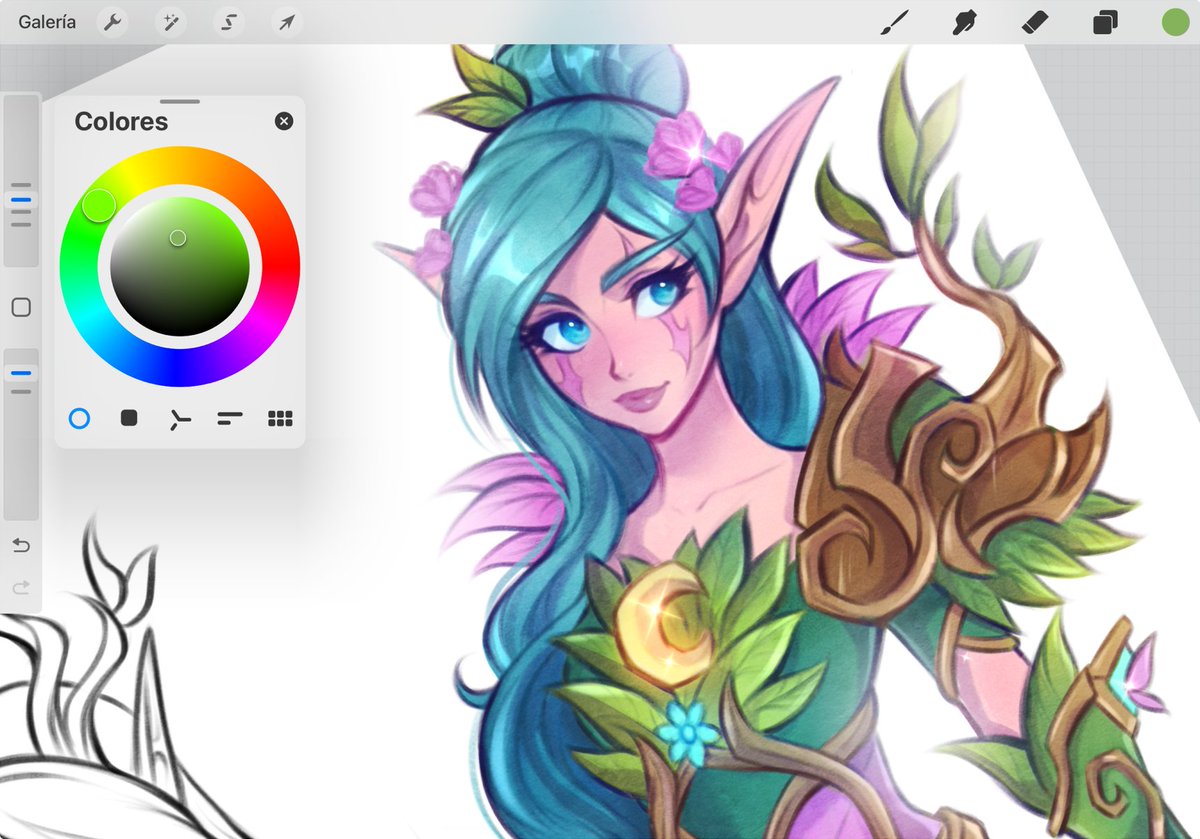
Task: Switch to the Palettes grid tab
Action: click(x=280, y=418)
